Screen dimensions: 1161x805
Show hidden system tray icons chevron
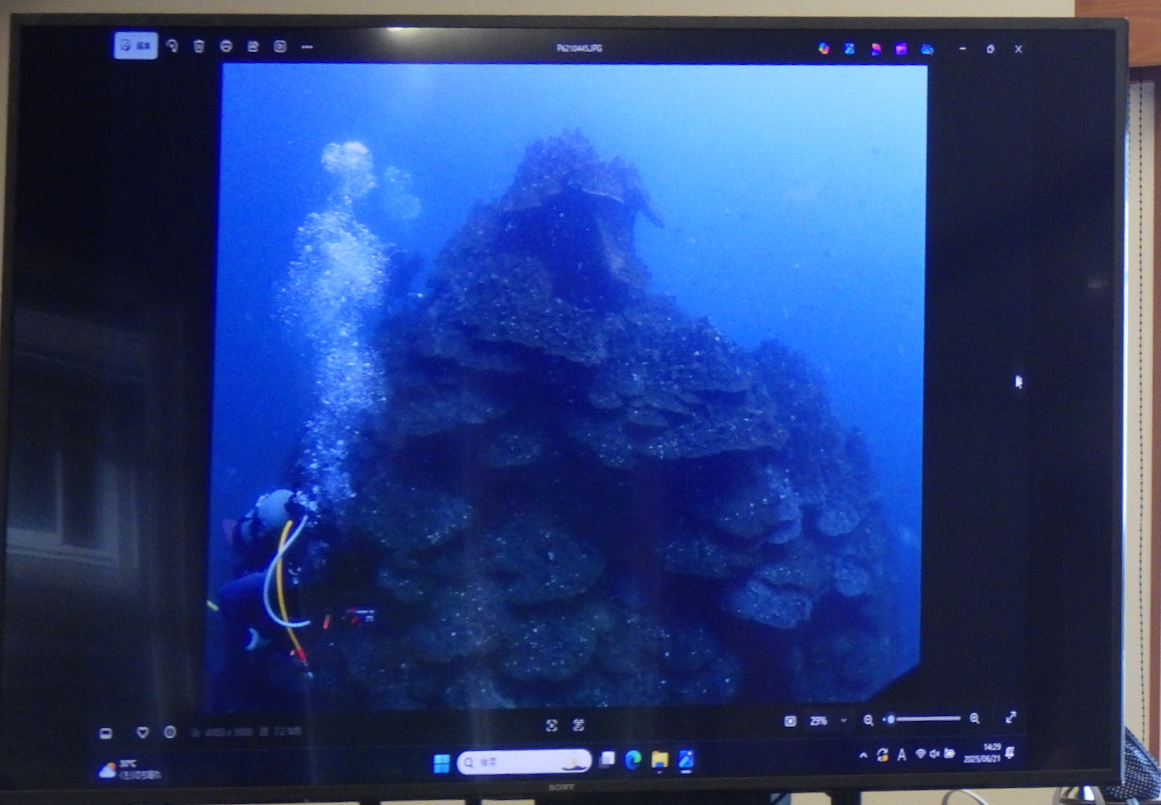pyautogui.click(x=863, y=755)
